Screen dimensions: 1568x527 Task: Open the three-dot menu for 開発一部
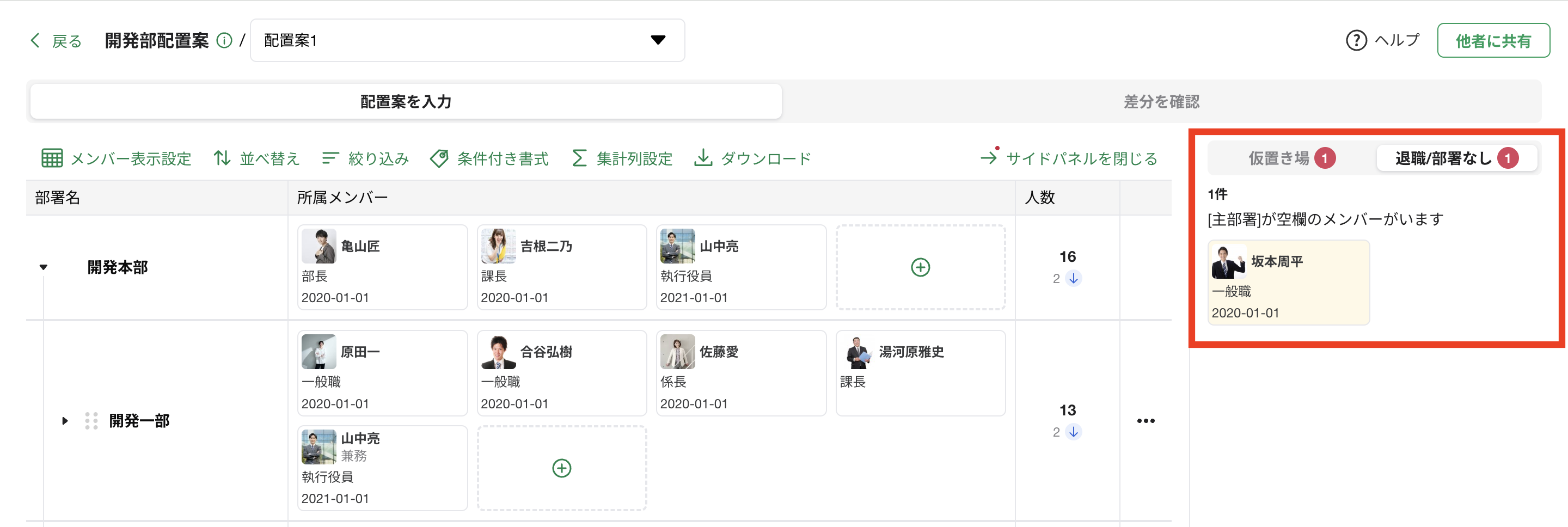click(x=1145, y=420)
